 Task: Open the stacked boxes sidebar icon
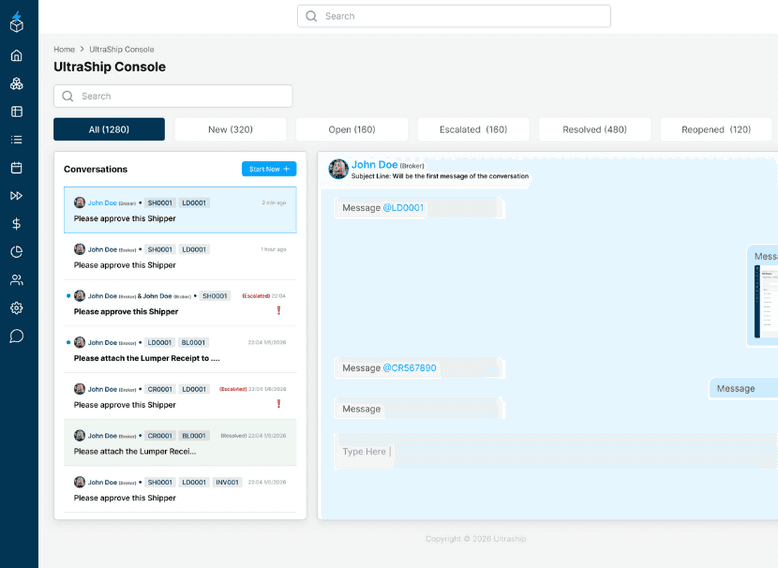(16, 83)
